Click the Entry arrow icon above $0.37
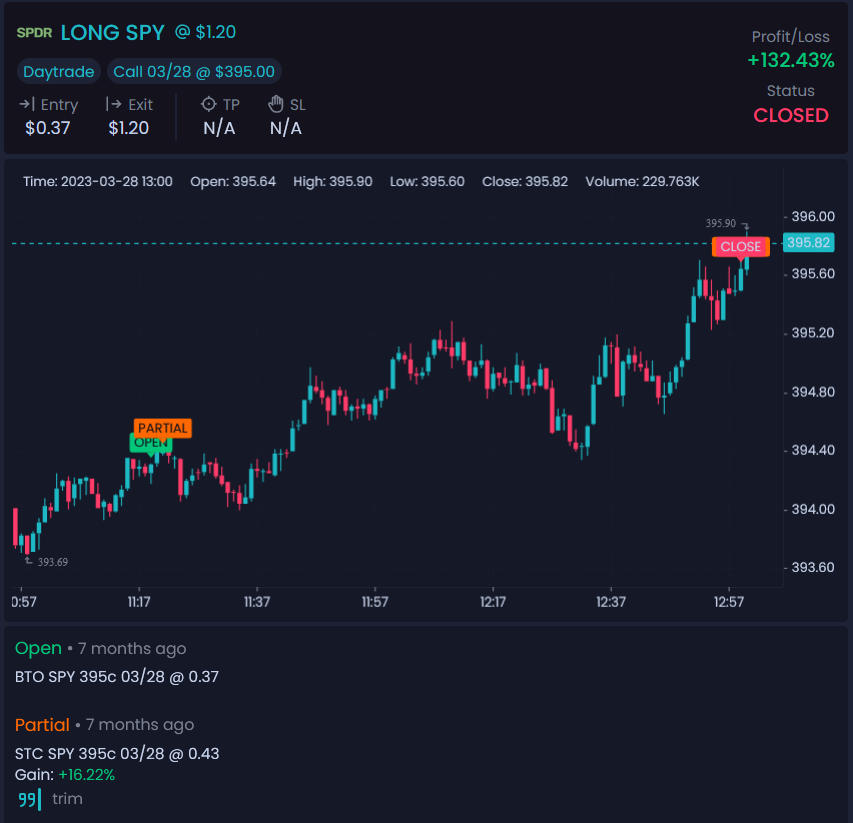 pyautogui.click(x=24, y=104)
